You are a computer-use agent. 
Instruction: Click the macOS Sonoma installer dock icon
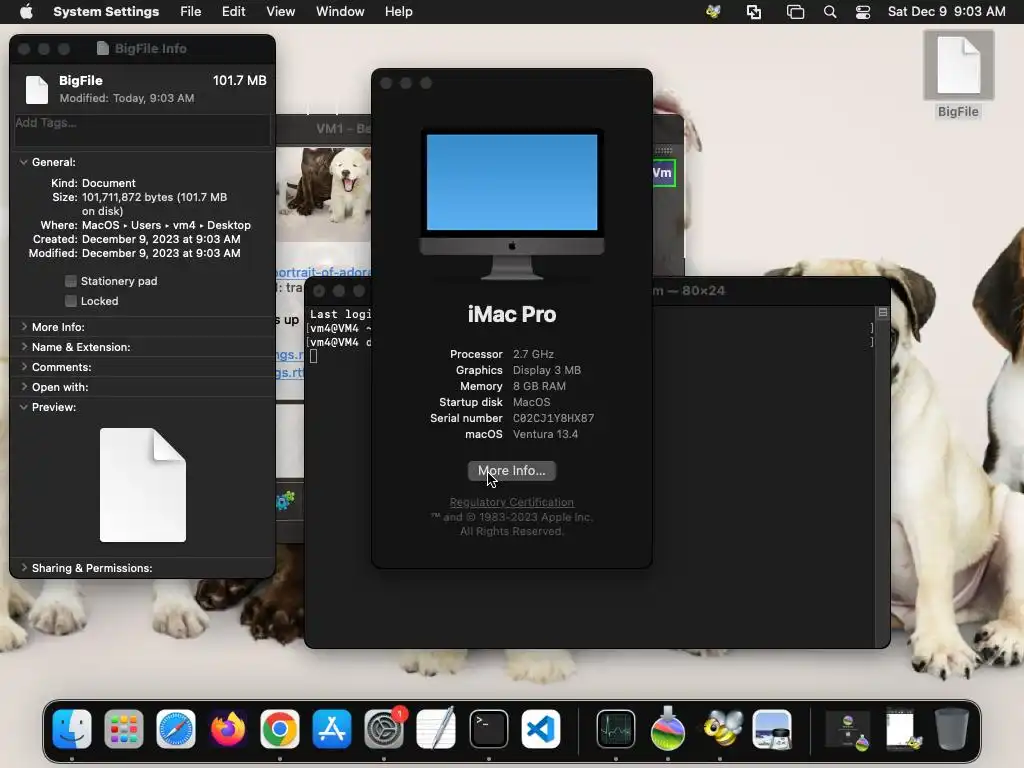[x=667, y=729]
